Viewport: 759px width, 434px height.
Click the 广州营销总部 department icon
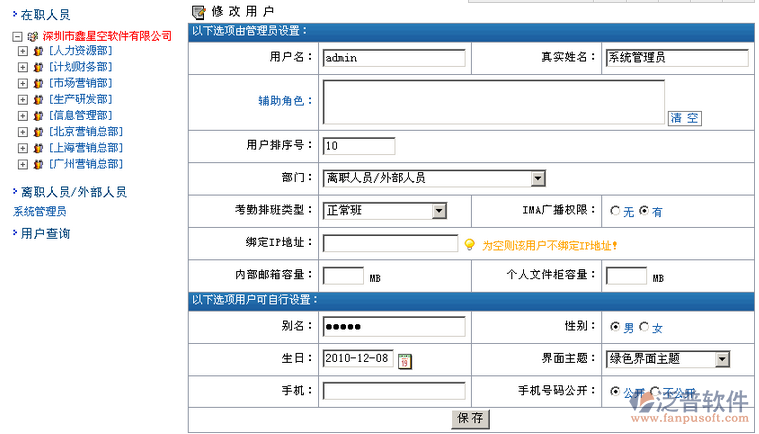pyautogui.click(x=38, y=165)
